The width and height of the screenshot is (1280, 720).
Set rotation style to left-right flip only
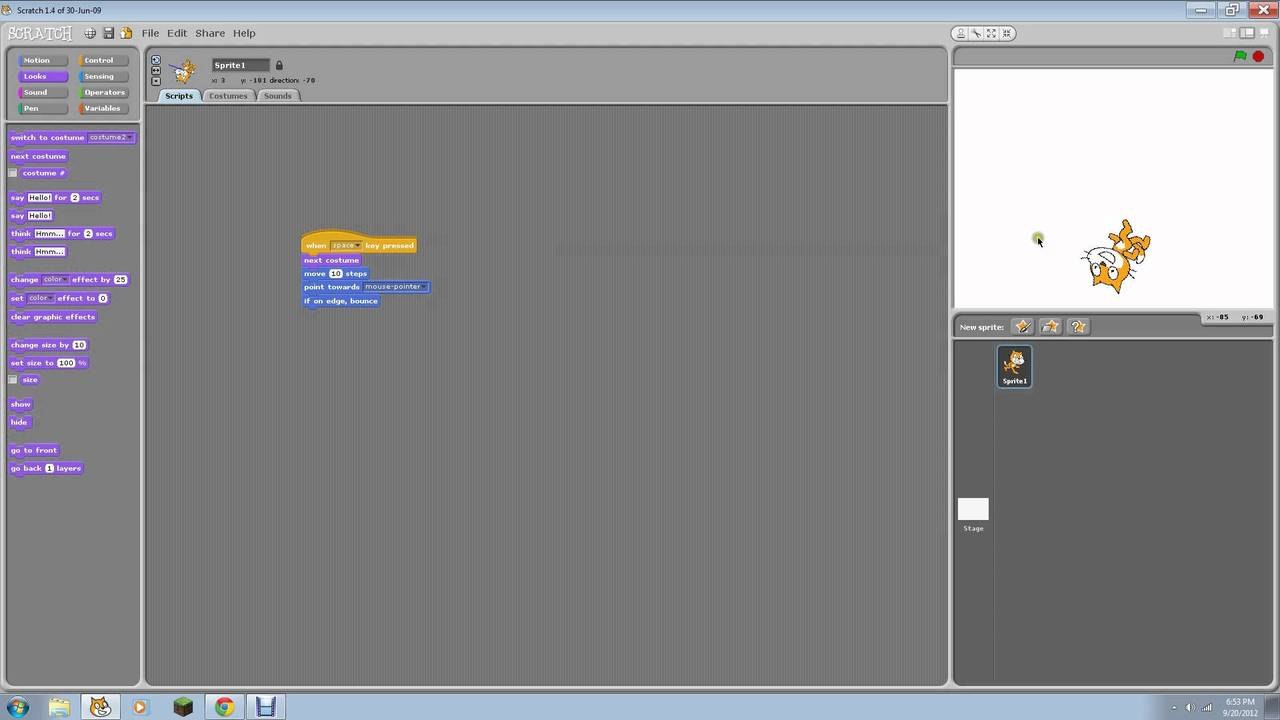pos(156,70)
